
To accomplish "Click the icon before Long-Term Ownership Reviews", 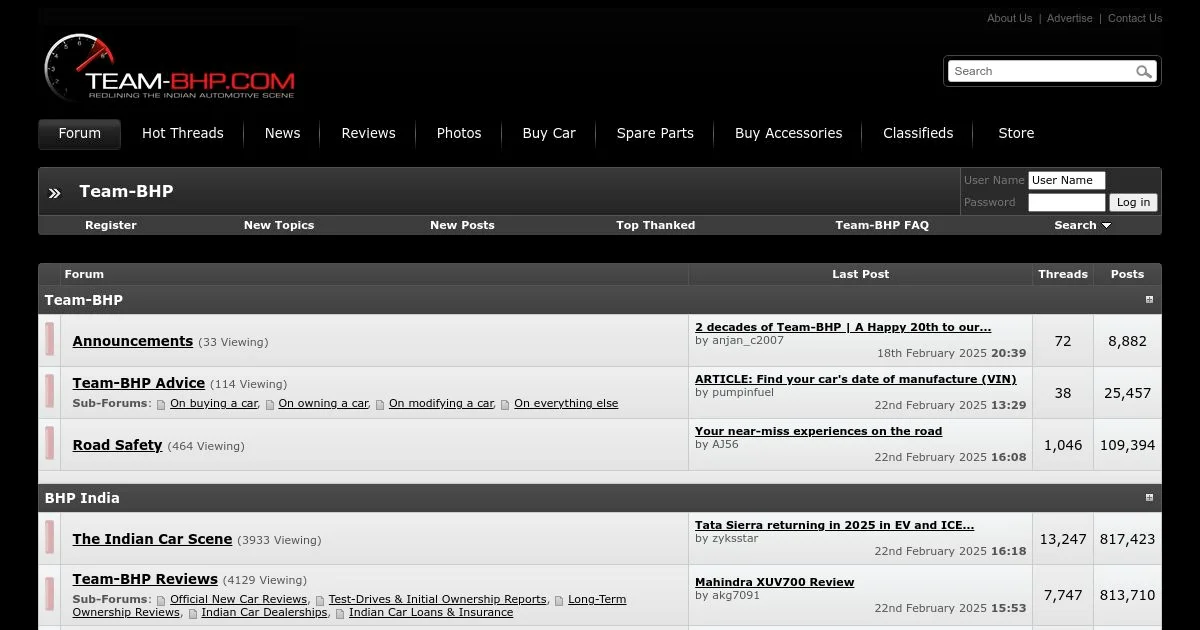I will [559, 600].
